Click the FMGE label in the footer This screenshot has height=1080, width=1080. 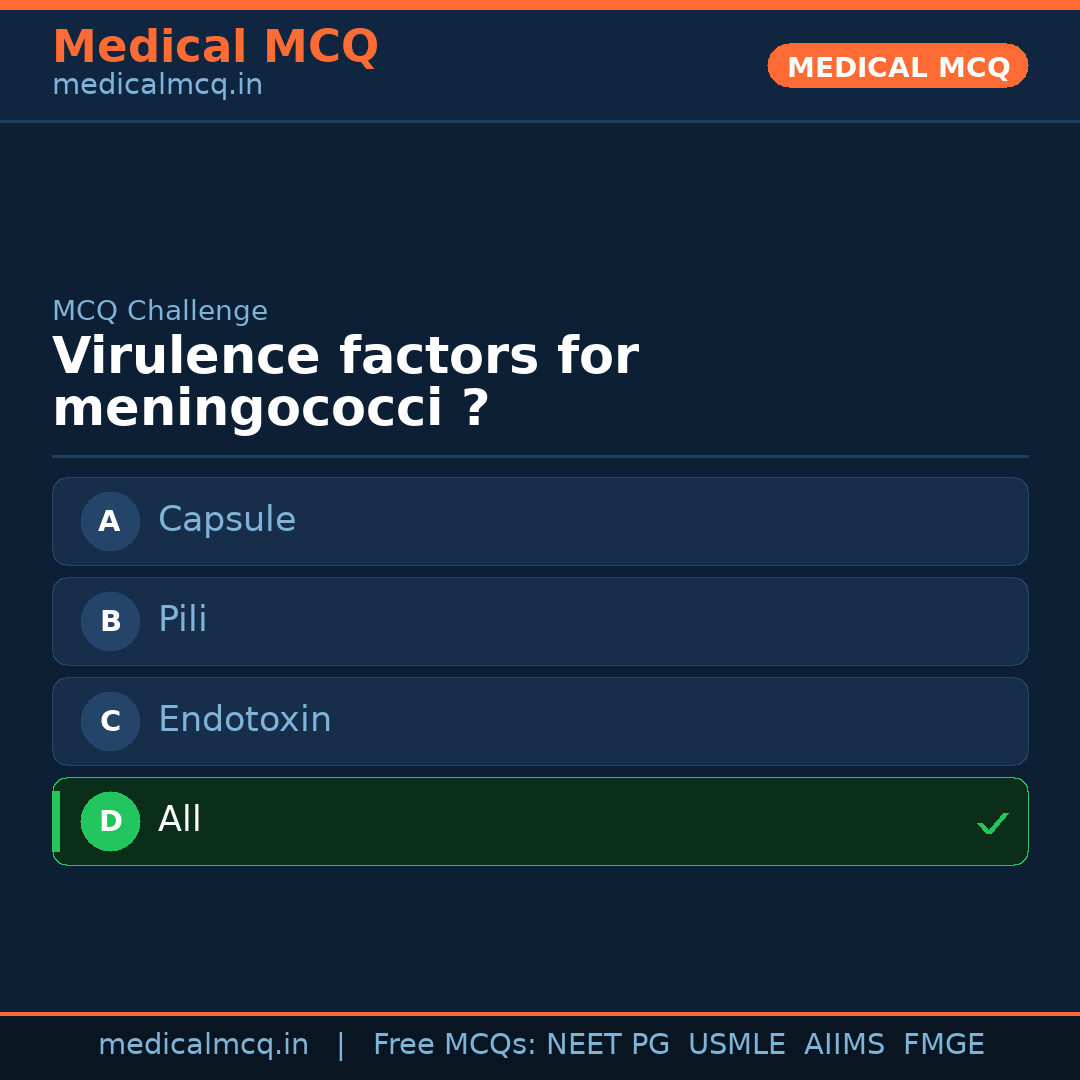click(943, 1043)
